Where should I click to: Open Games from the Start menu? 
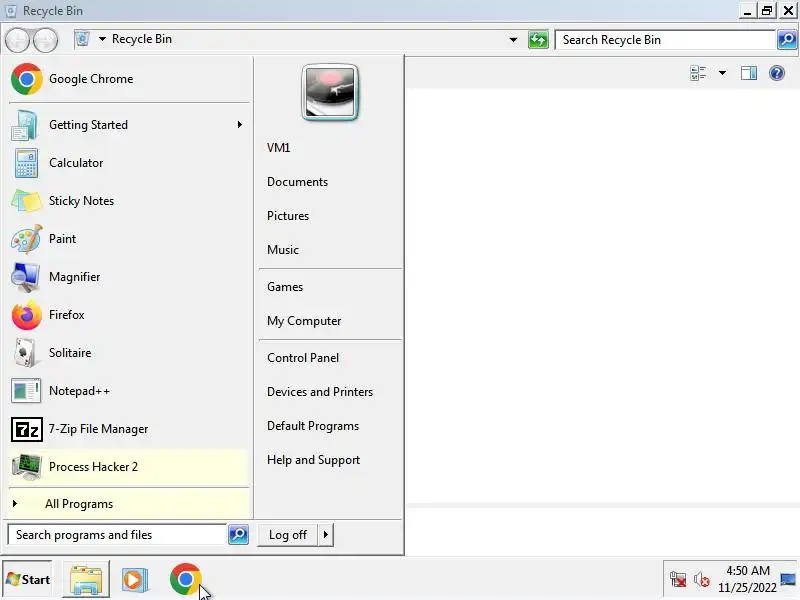(285, 287)
